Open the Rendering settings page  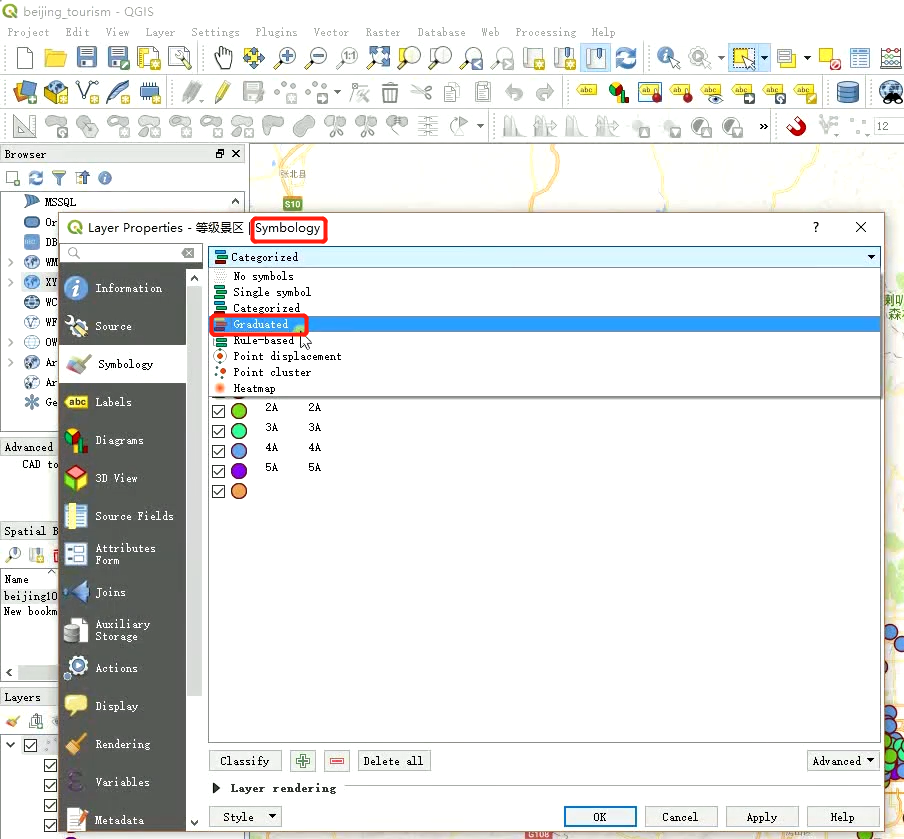[123, 744]
